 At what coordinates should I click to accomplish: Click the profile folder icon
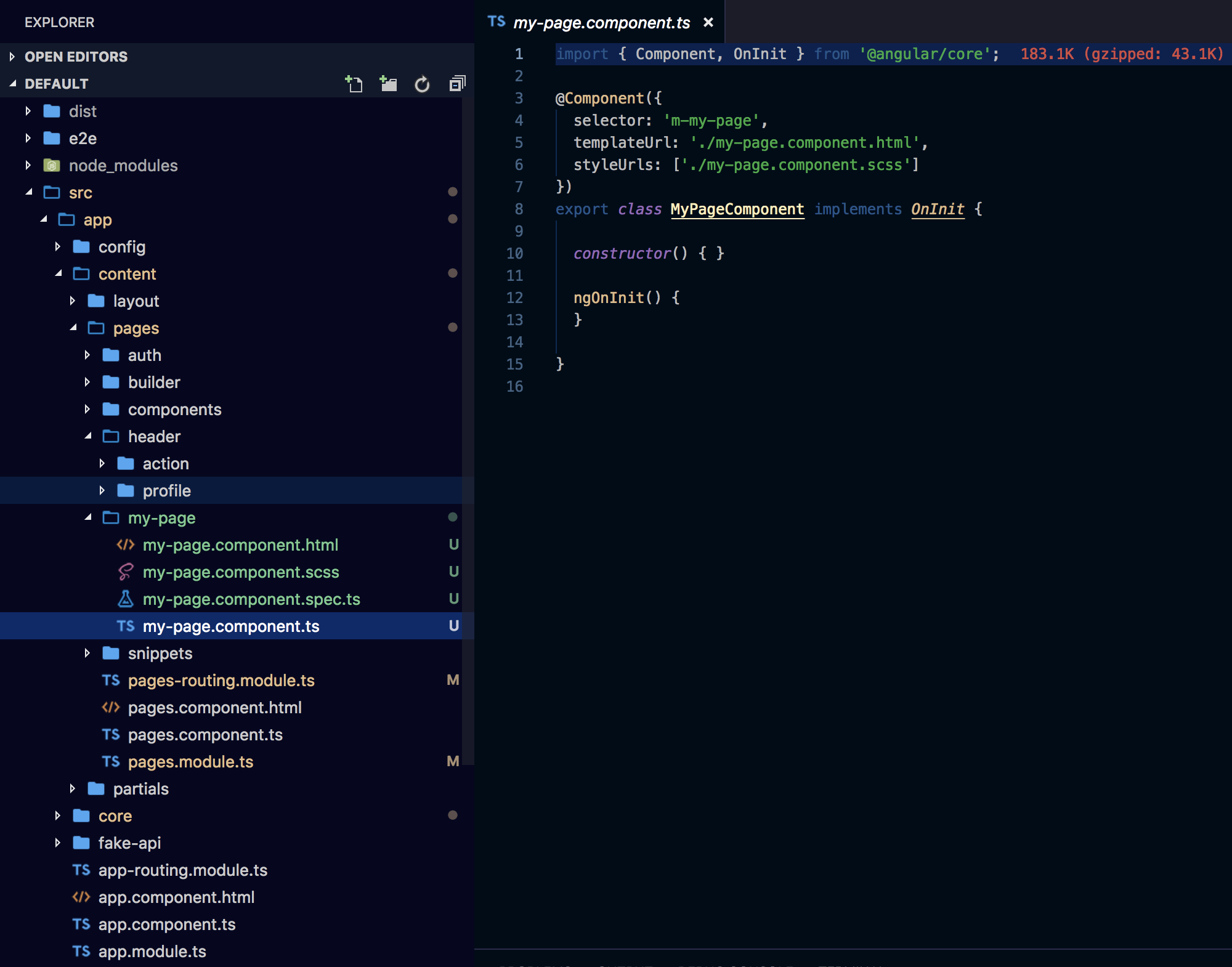click(x=126, y=490)
